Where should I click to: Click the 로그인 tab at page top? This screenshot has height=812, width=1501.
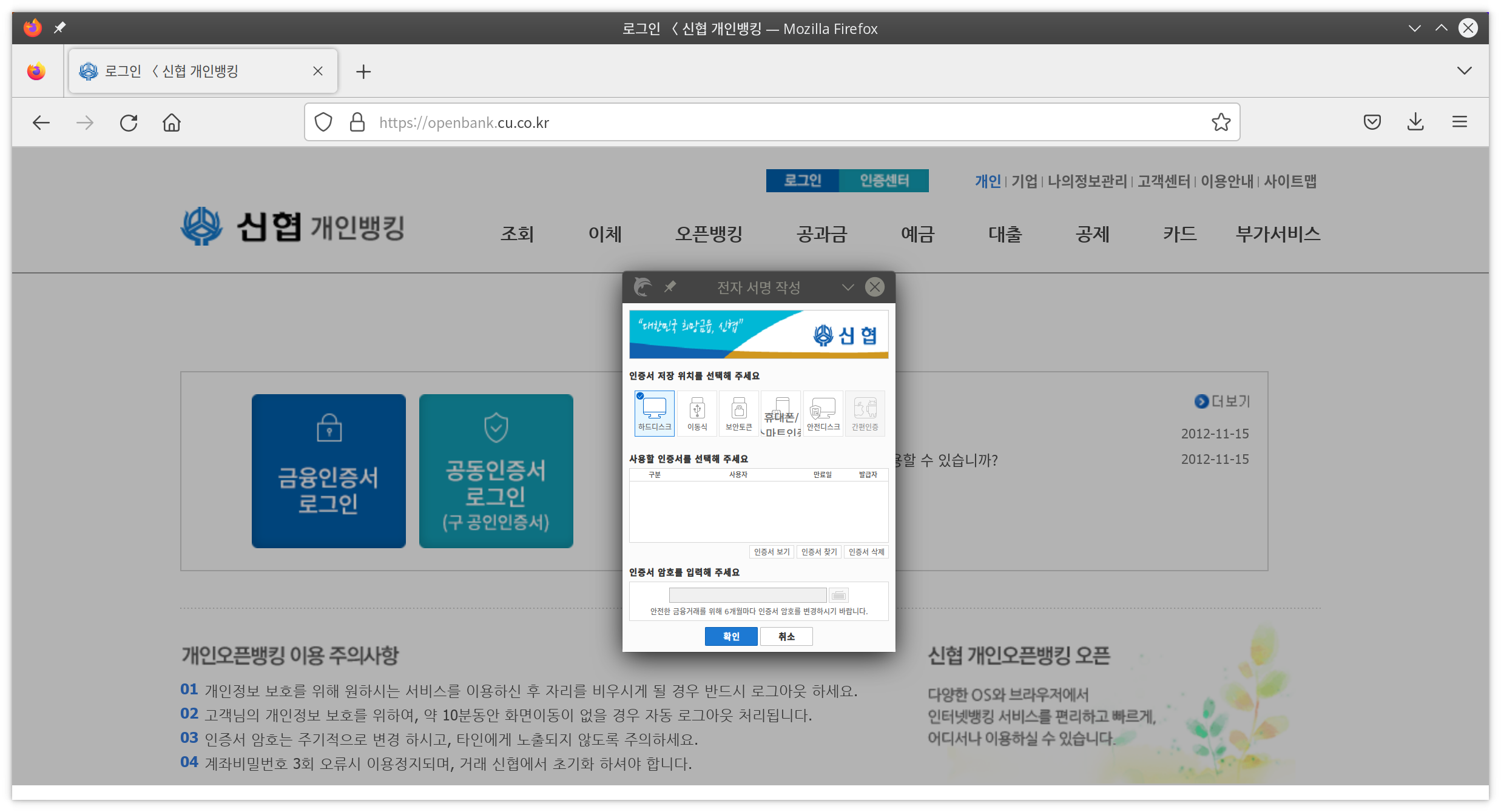click(x=802, y=181)
